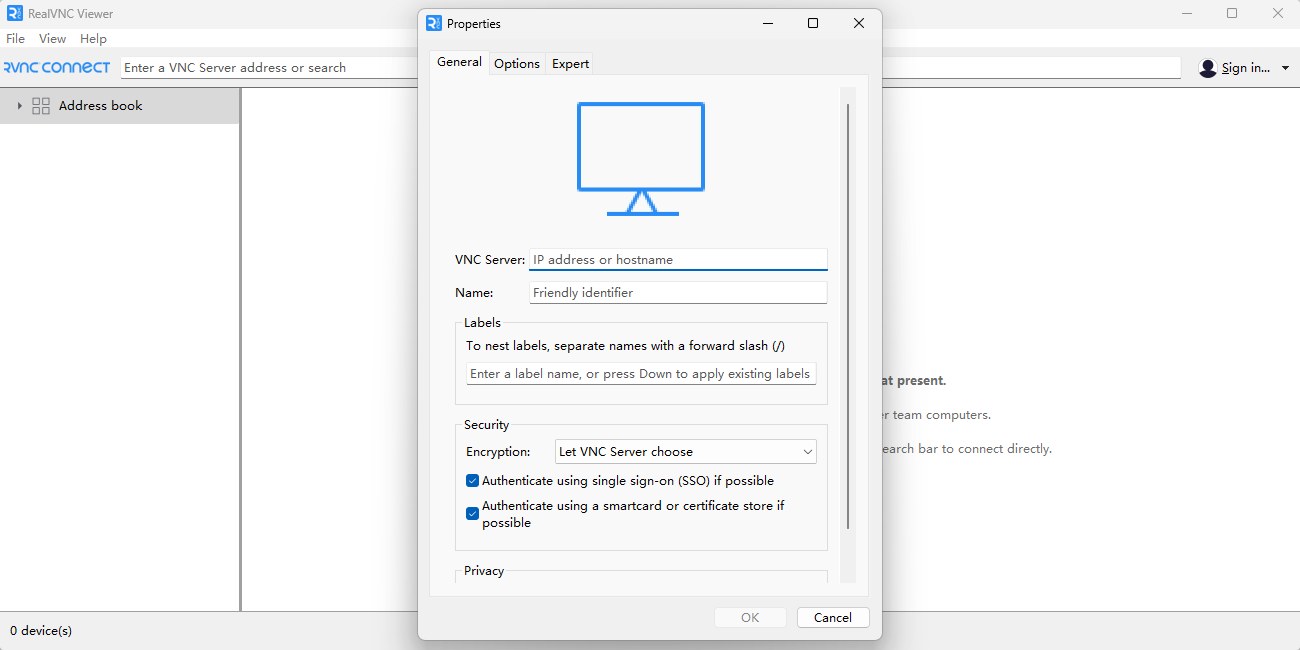
Task: Switch to the Expert tab
Action: coord(570,63)
